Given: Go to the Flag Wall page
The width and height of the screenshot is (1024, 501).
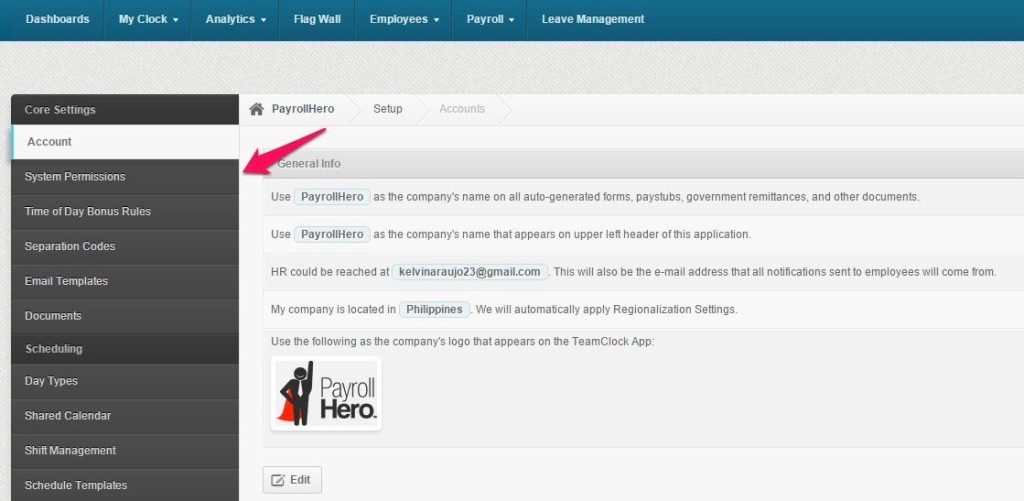Looking at the screenshot, I should tap(317, 20).
